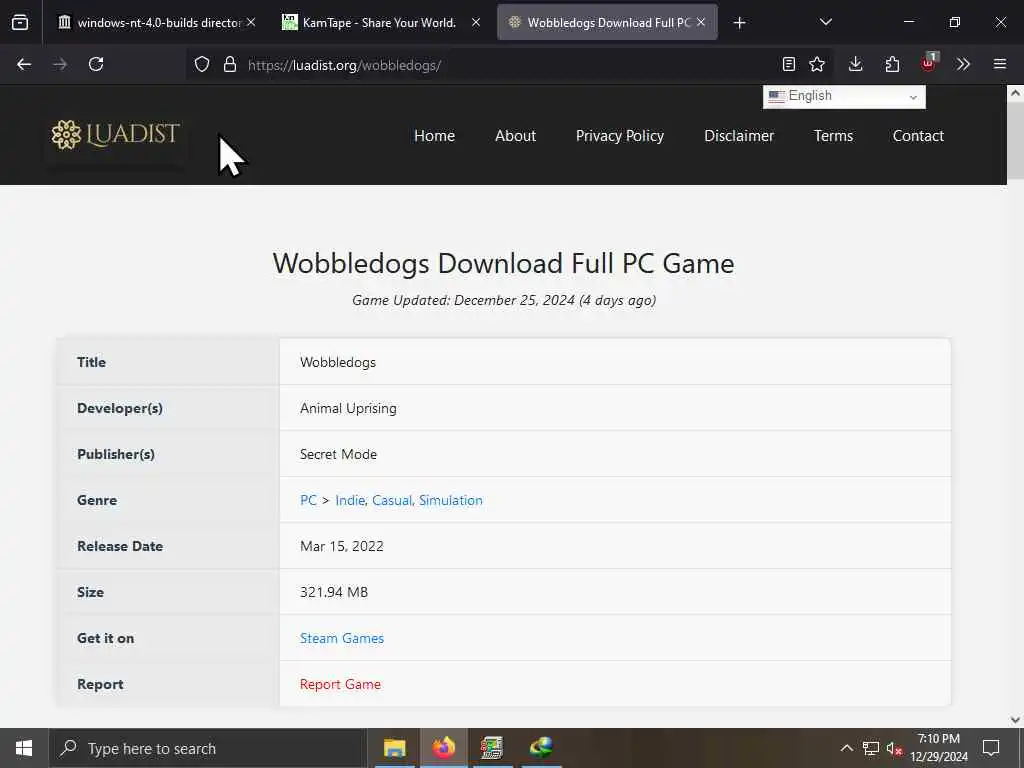The image size is (1024, 768).
Task: View site security padlock info
Action: [230, 64]
